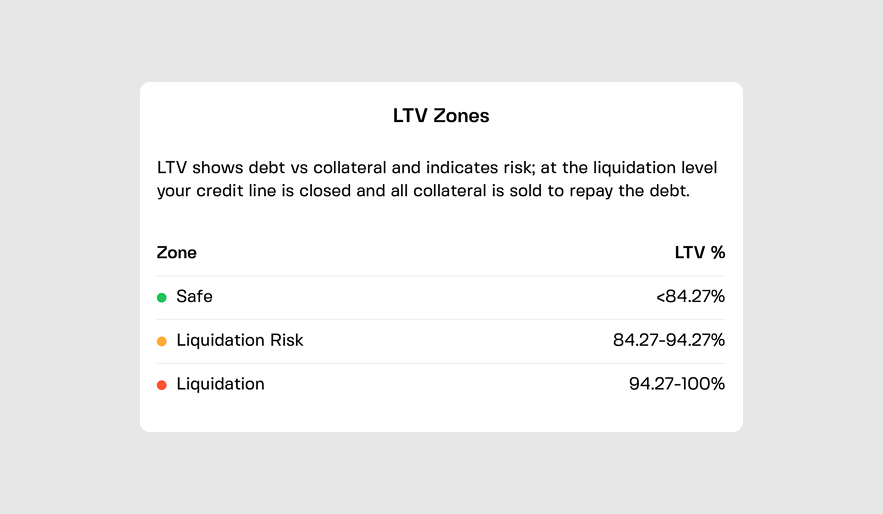Image resolution: width=883 pixels, height=514 pixels.
Task: Click the divider line below the column headers
Action: click(441, 276)
